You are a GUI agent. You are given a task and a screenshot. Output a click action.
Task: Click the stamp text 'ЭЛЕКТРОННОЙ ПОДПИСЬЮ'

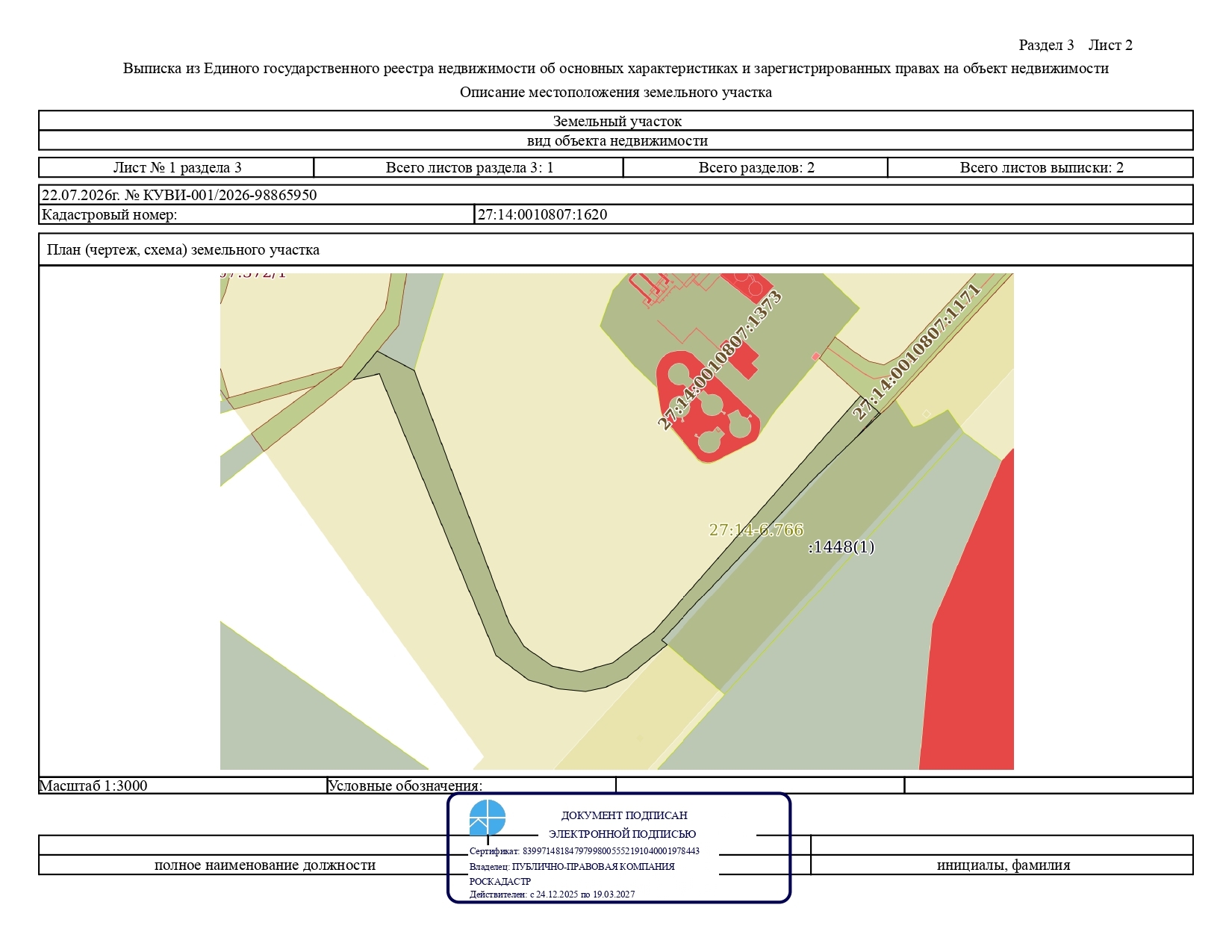click(622, 834)
